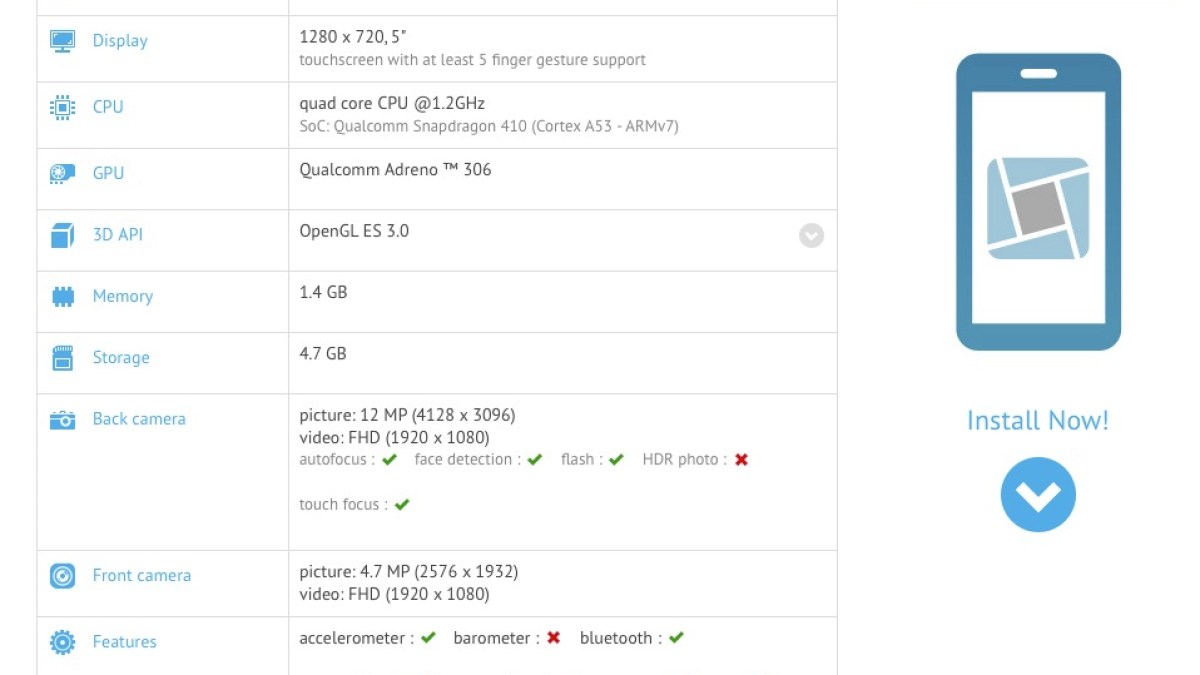Click the blue download arrow circle
Image resolution: width=1200 pixels, height=675 pixels.
1038,495
